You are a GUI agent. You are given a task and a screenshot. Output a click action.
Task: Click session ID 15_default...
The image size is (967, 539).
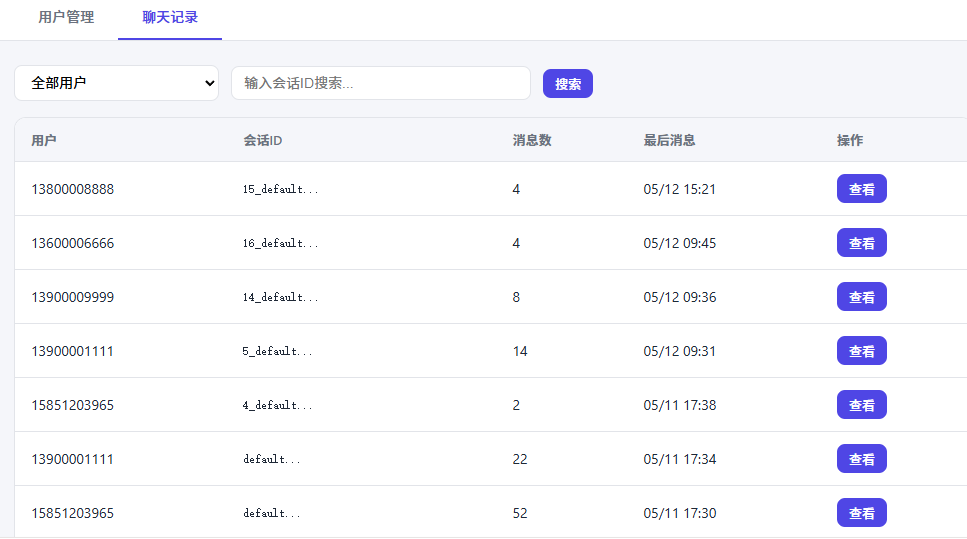pyautogui.click(x=281, y=189)
